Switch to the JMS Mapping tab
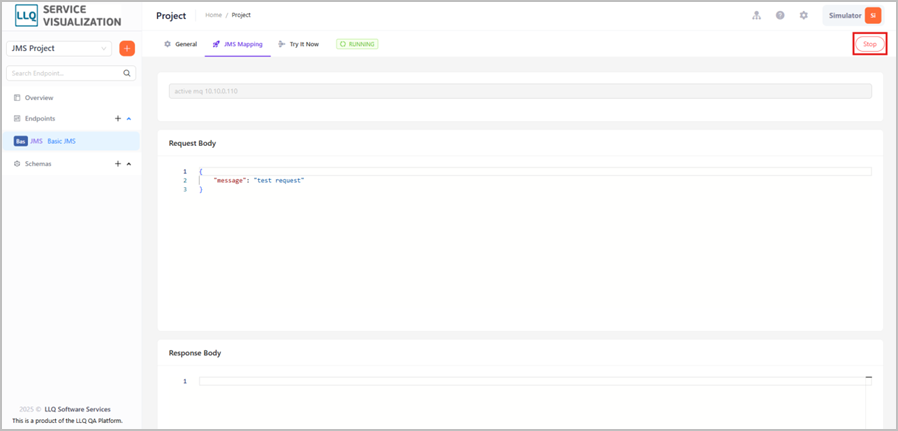The width and height of the screenshot is (898, 431). pos(238,44)
